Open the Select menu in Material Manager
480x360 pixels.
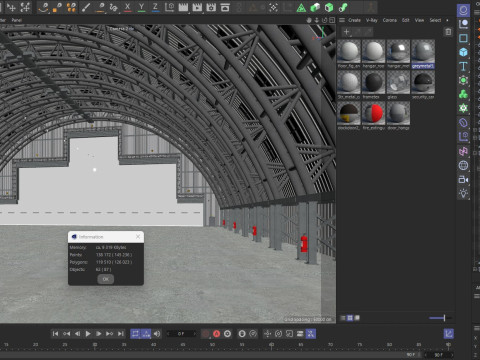pyautogui.click(x=435, y=20)
